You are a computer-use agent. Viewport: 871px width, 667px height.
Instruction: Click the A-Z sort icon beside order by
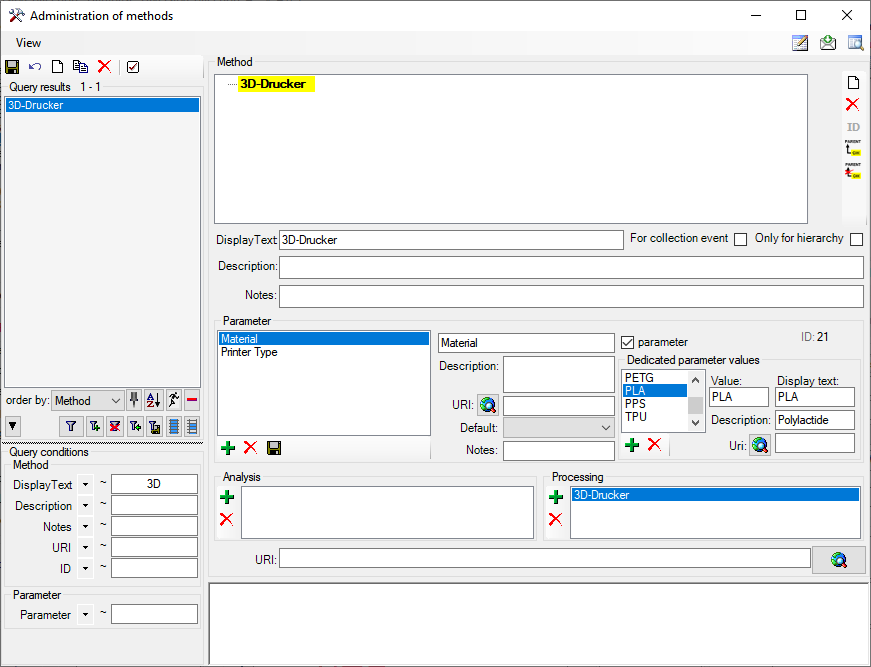coord(153,400)
